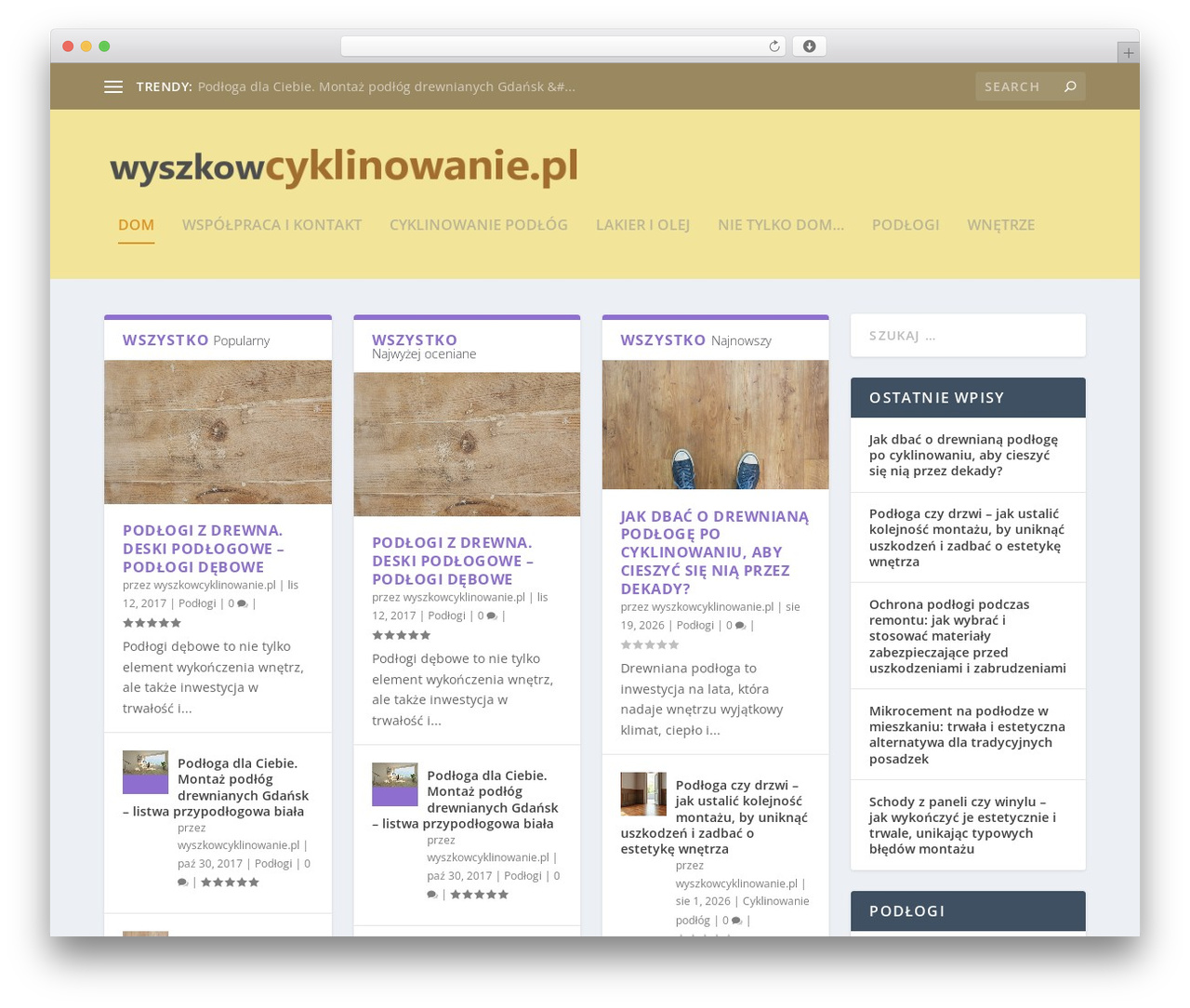
Task: Click small thumbnail beside Podłoga czy drzwi
Action: click(x=643, y=794)
